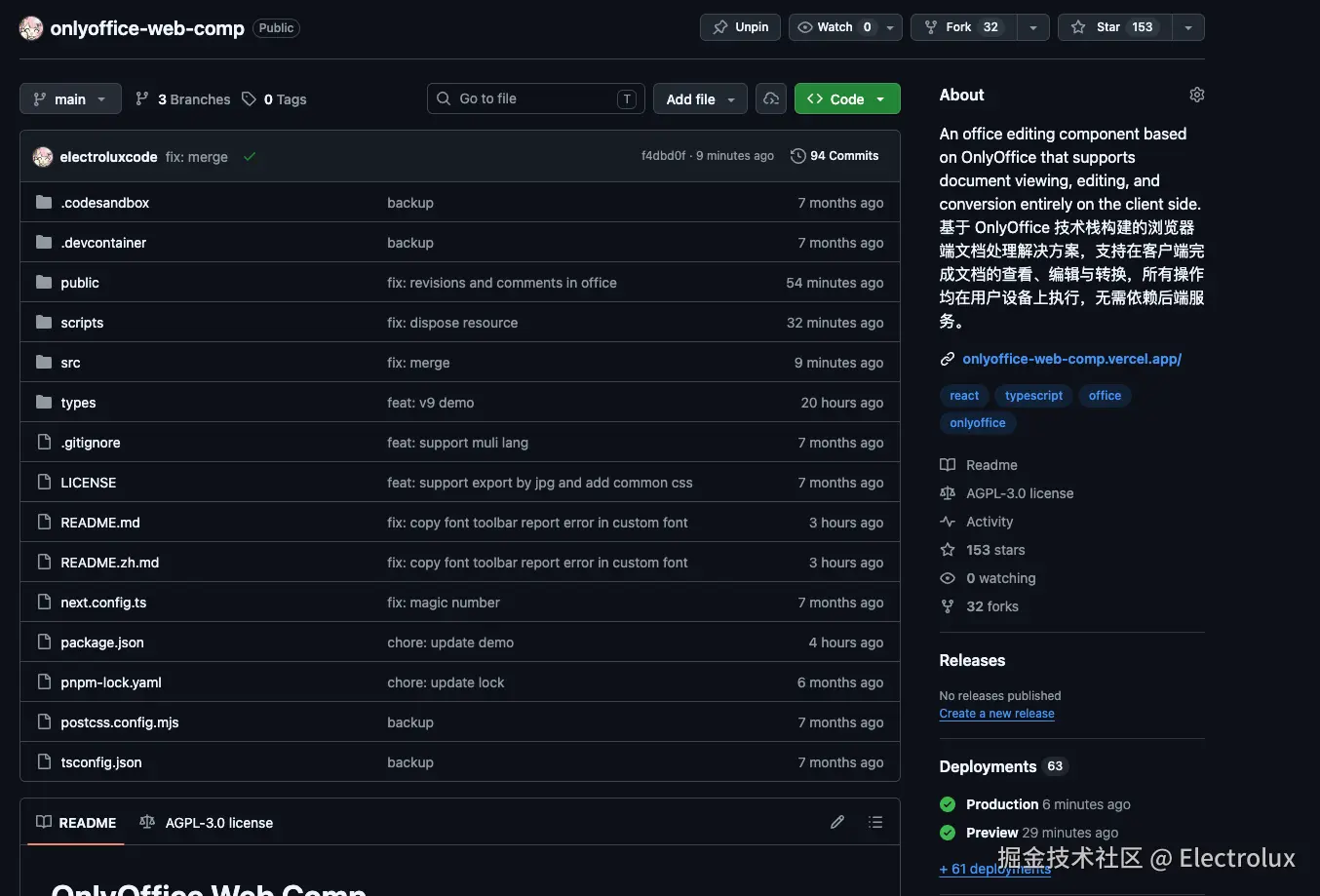Click the .gitignore file icon
The width and height of the screenshot is (1320, 896).
point(44,442)
